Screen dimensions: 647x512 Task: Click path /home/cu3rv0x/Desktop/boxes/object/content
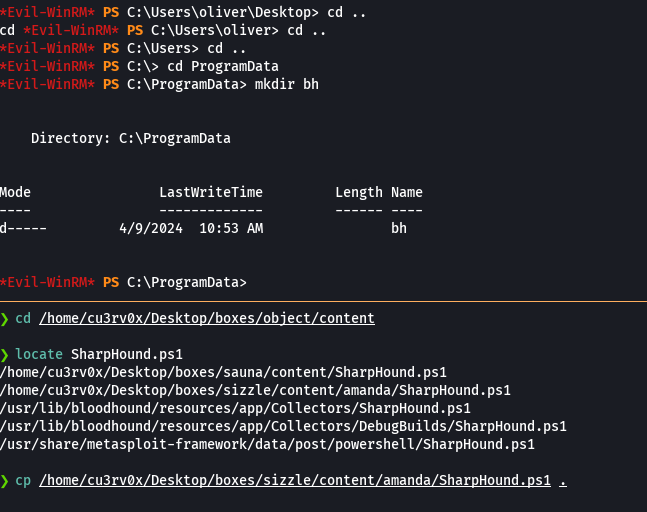(x=207, y=318)
